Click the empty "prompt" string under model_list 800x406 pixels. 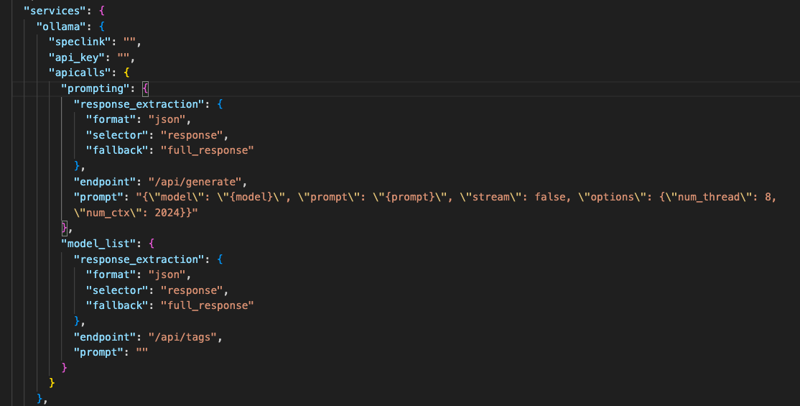pyautogui.click(x=142, y=352)
